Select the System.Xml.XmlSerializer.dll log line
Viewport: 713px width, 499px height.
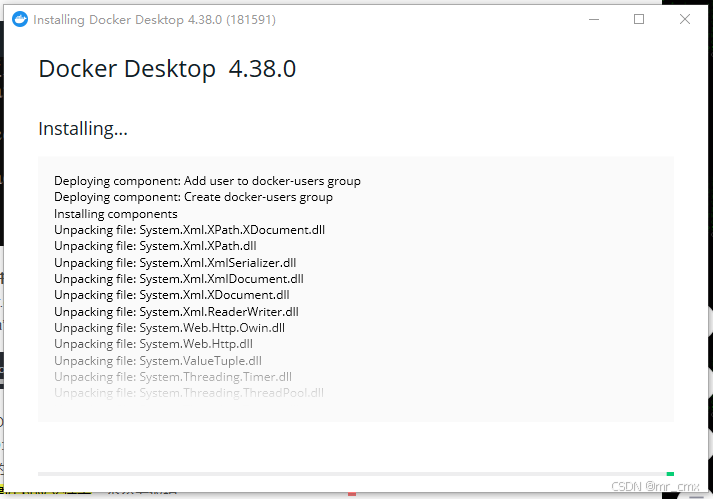175,263
